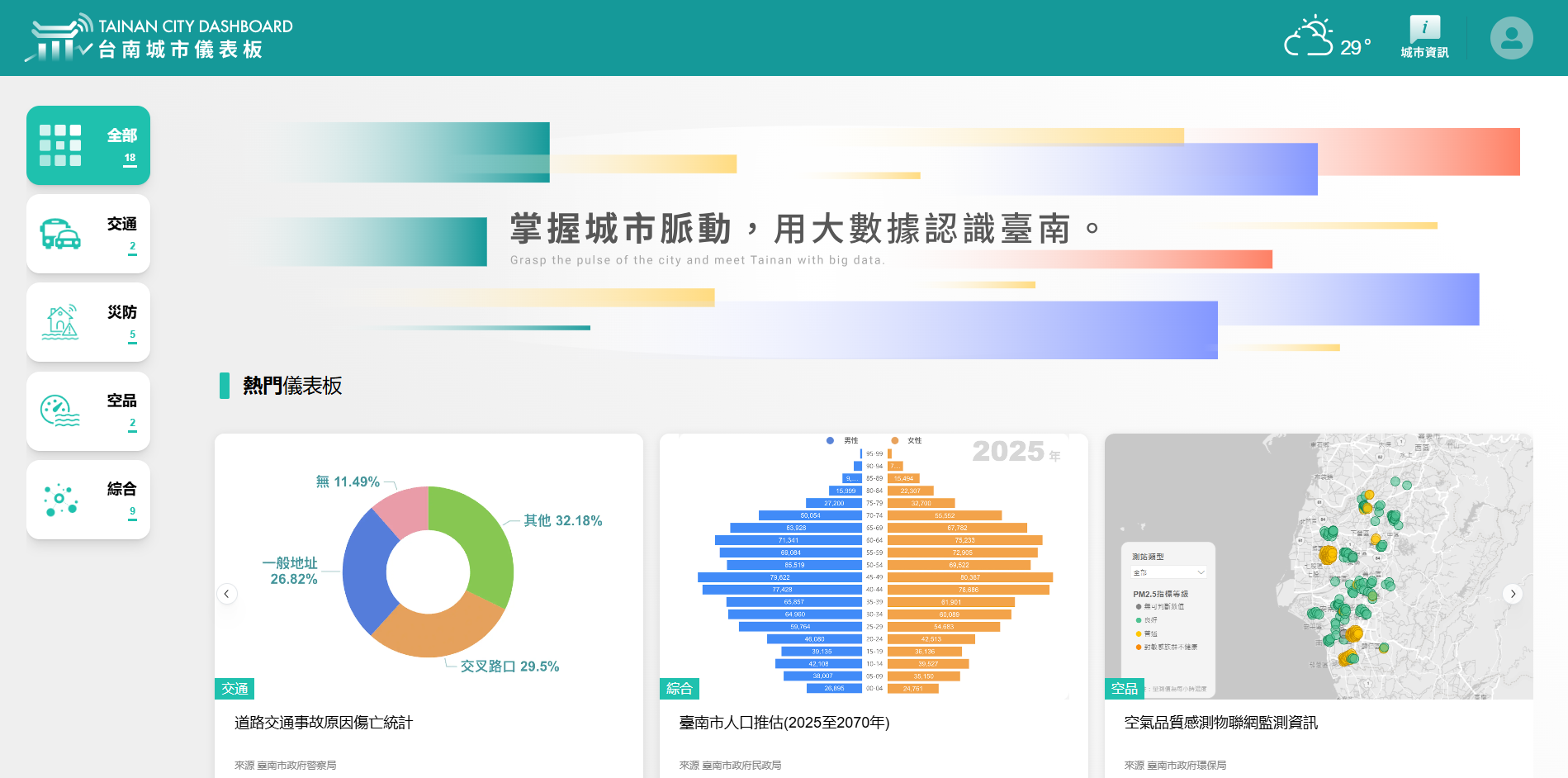Toggle the 女性 legend in population chart

[x=905, y=440]
